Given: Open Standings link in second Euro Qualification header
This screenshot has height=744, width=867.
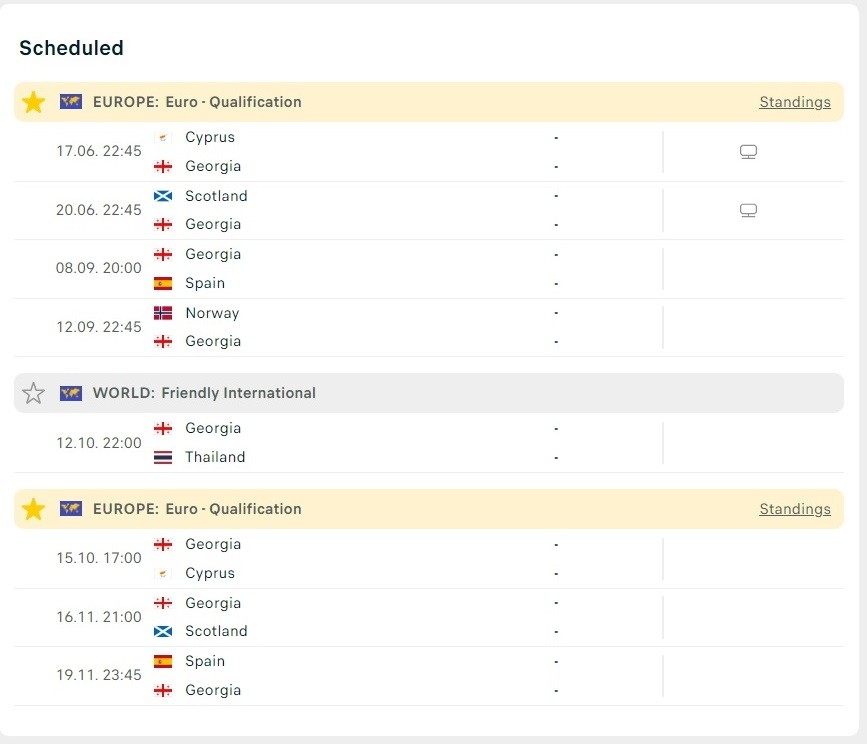Looking at the screenshot, I should point(795,509).
